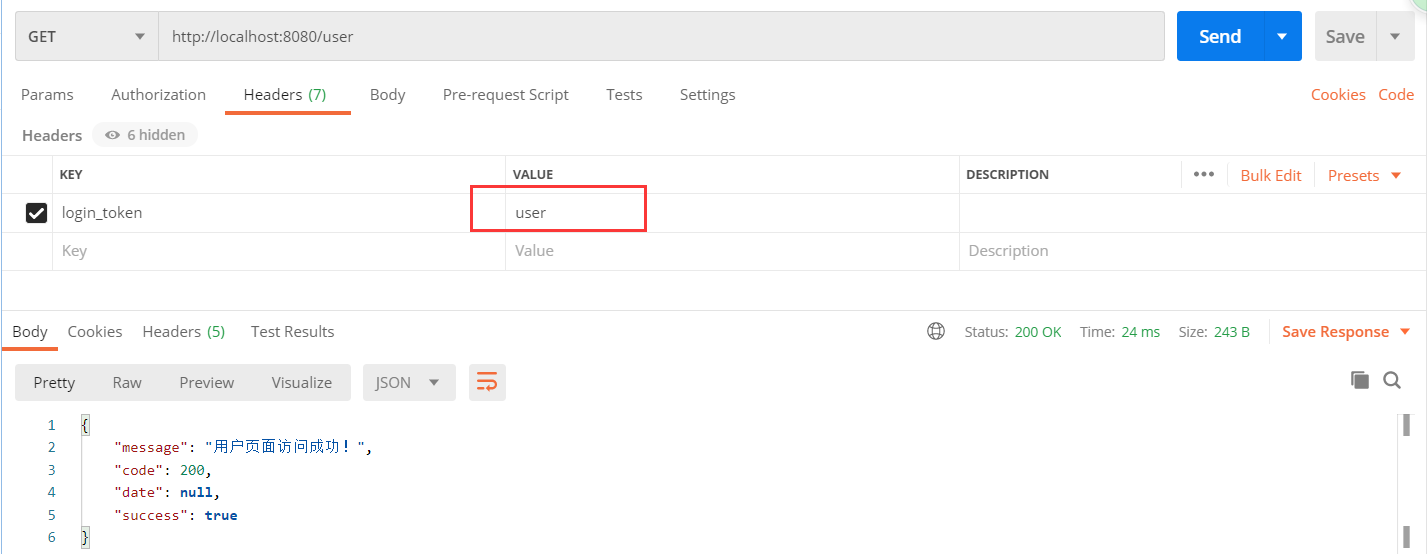
Task: Expand the Send button dropdown arrow
Action: 1282,36
